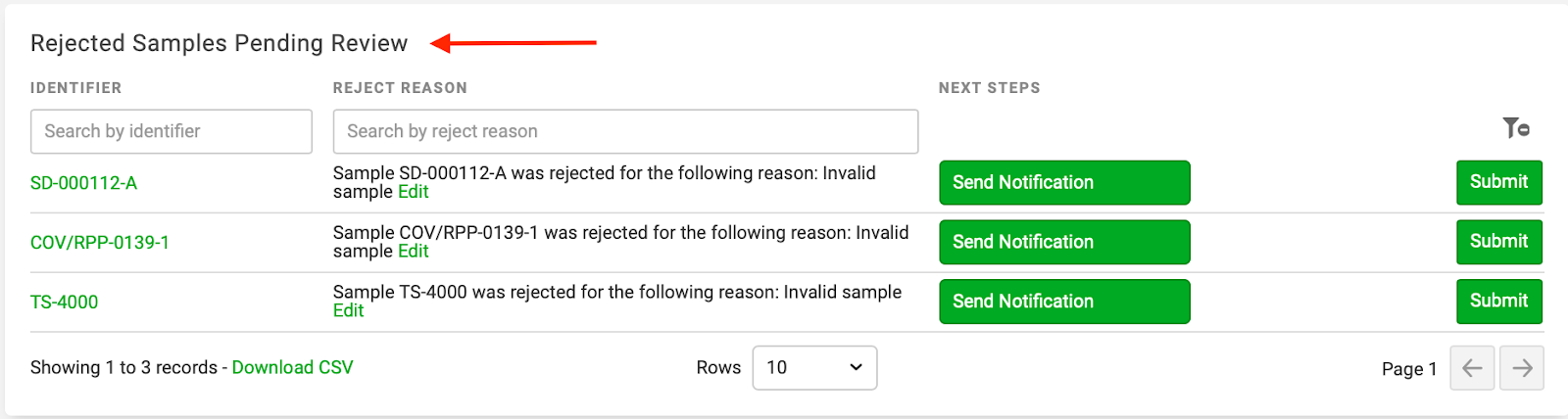Click the Identifier column header
Viewport: 1568px width, 419px height.
76,88
